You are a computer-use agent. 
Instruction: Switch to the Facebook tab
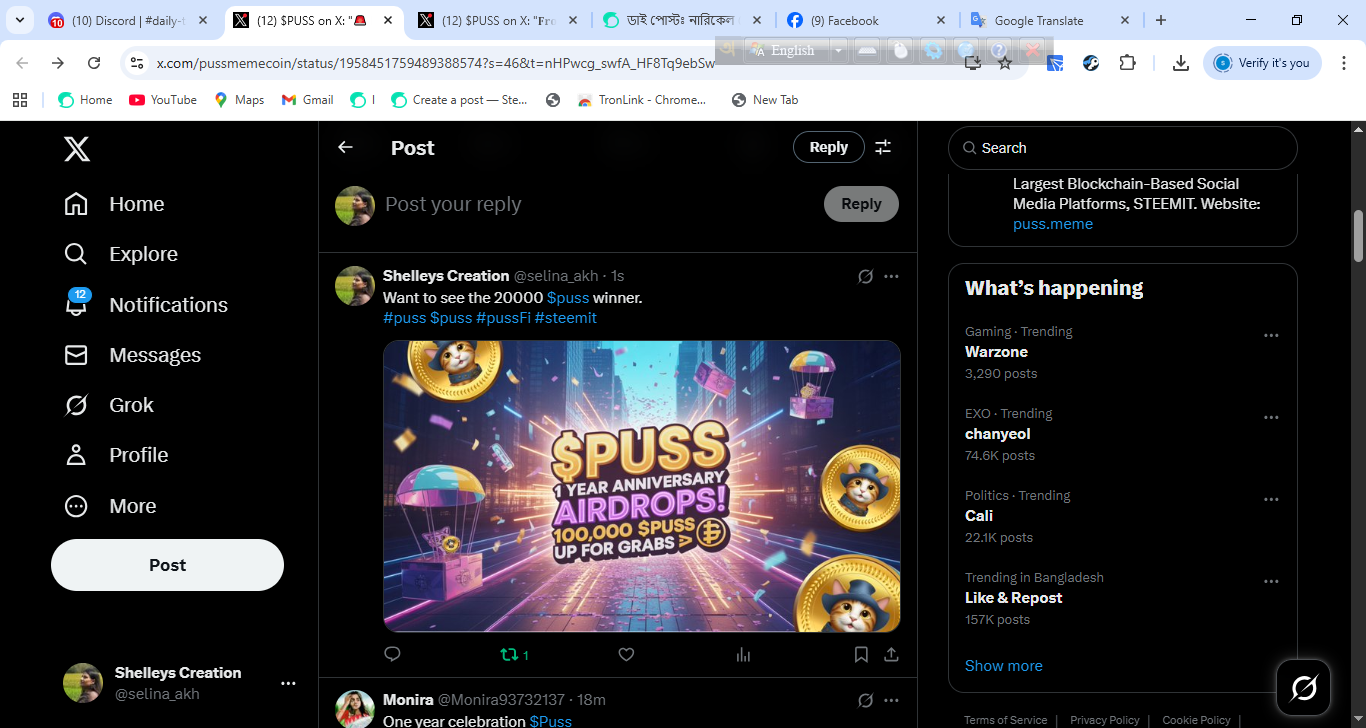pos(865,20)
